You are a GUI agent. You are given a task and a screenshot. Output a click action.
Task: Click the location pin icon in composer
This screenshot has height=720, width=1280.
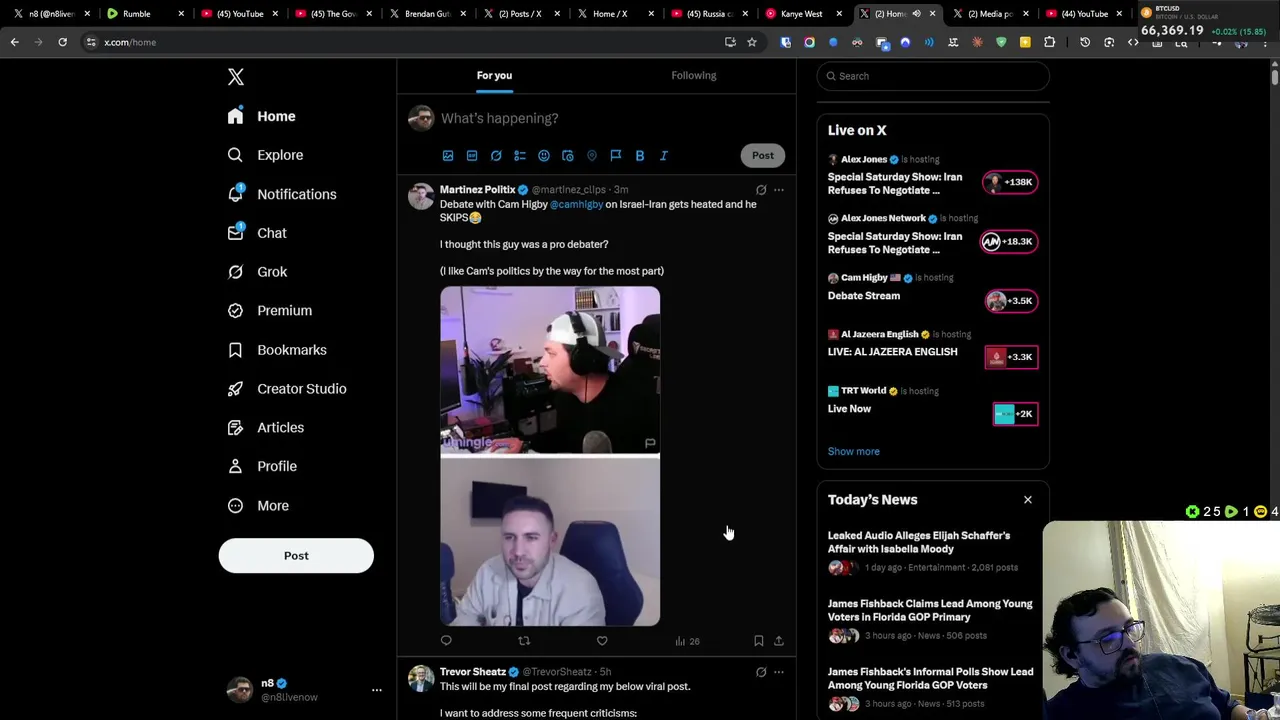pyautogui.click(x=592, y=156)
